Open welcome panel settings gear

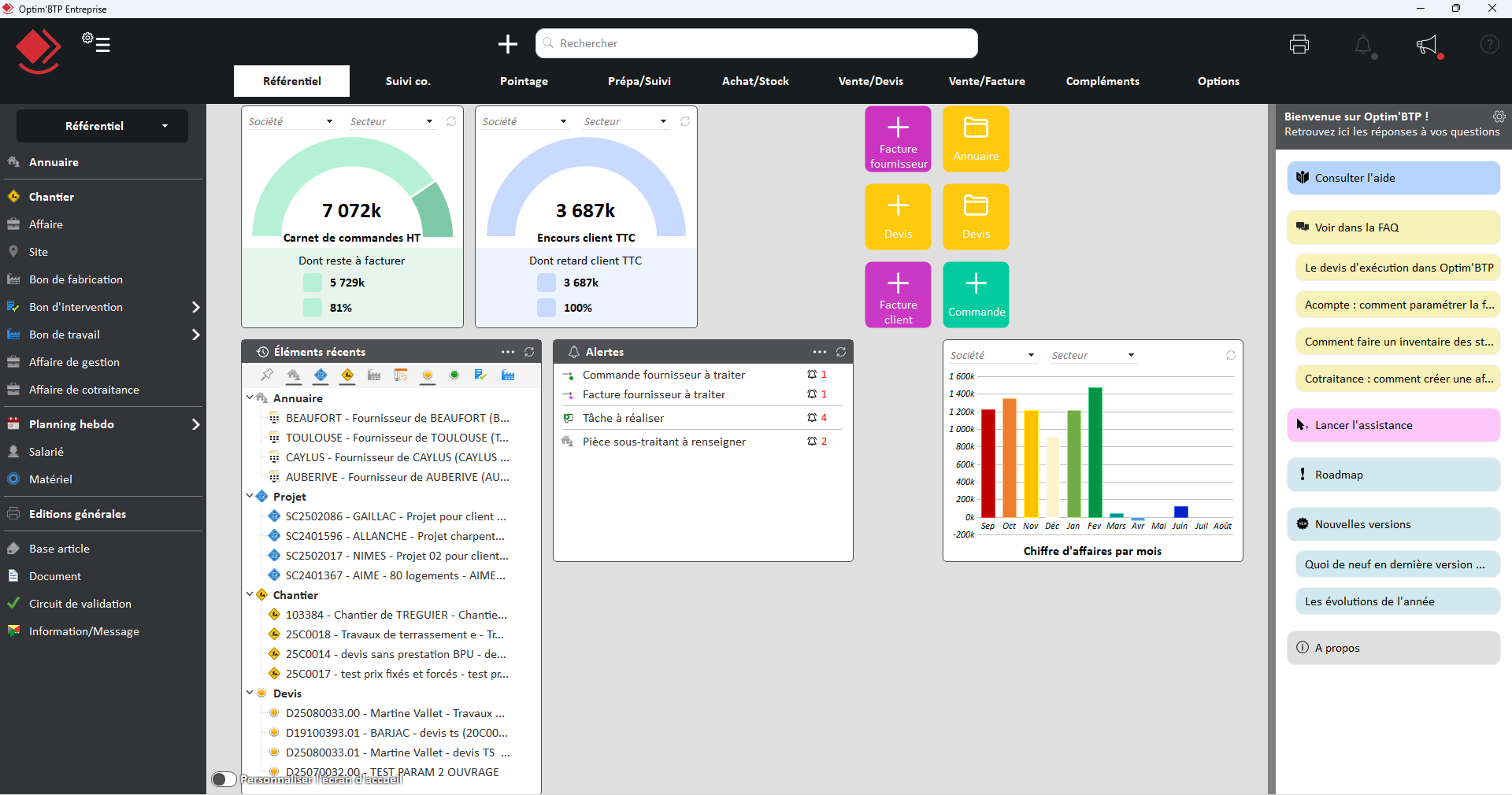pos(1499,116)
